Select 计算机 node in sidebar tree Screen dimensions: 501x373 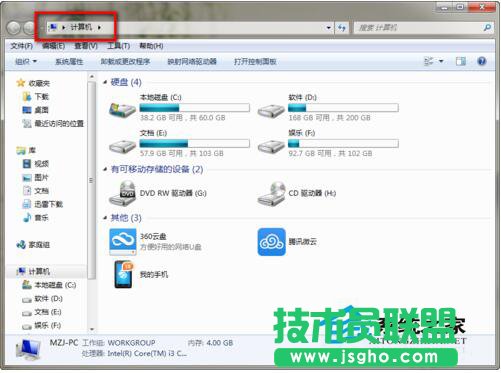pyautogui.click(x=34, y=272)
